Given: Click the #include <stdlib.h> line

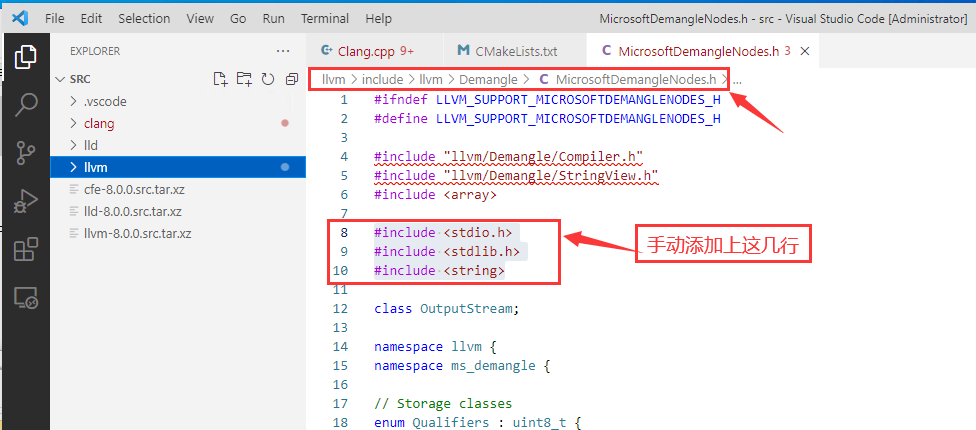Looking at the screenshot, I should tap(447, 251).
